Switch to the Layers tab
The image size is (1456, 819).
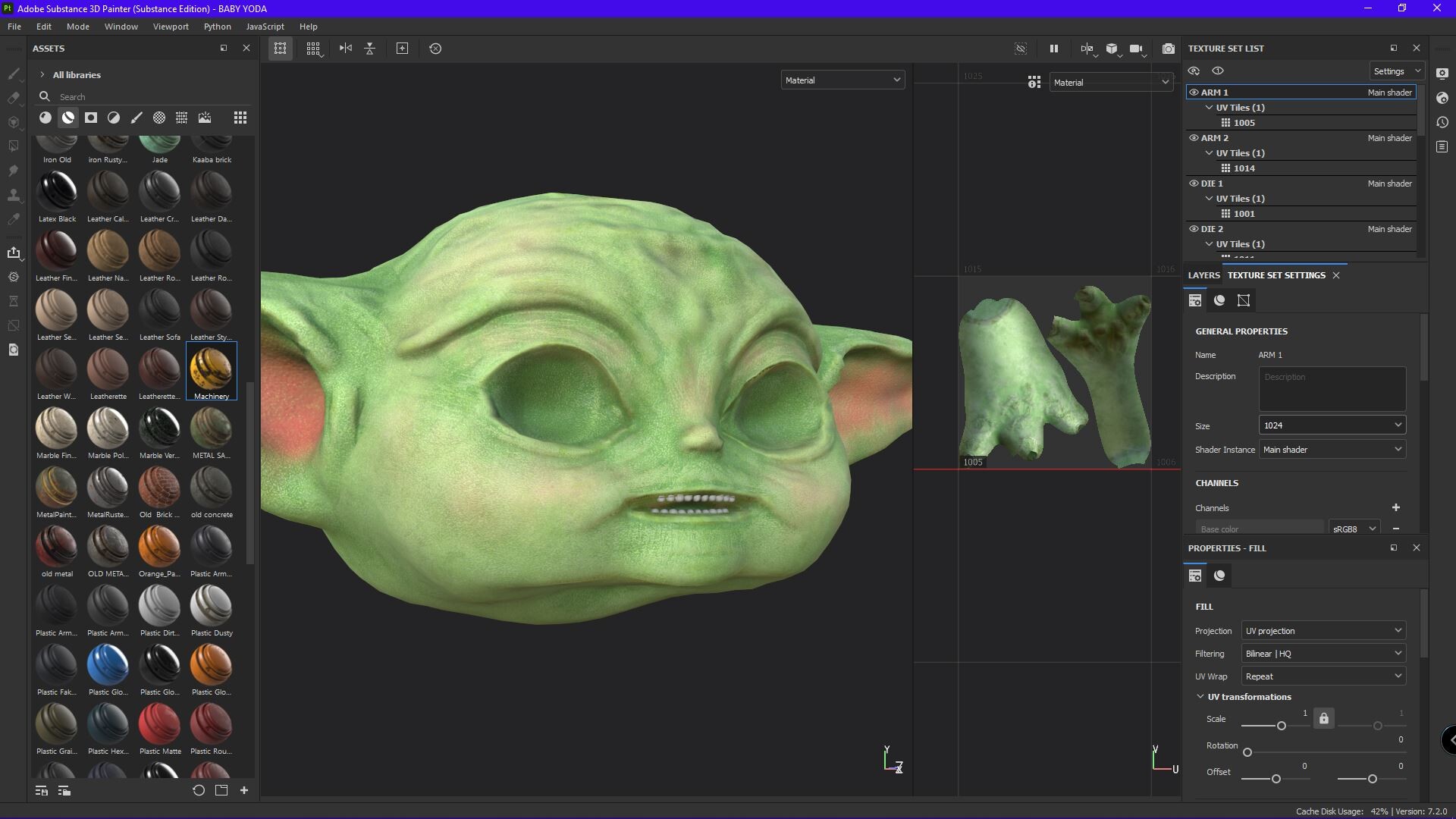pyautogui.click(x=1203, y=275)
